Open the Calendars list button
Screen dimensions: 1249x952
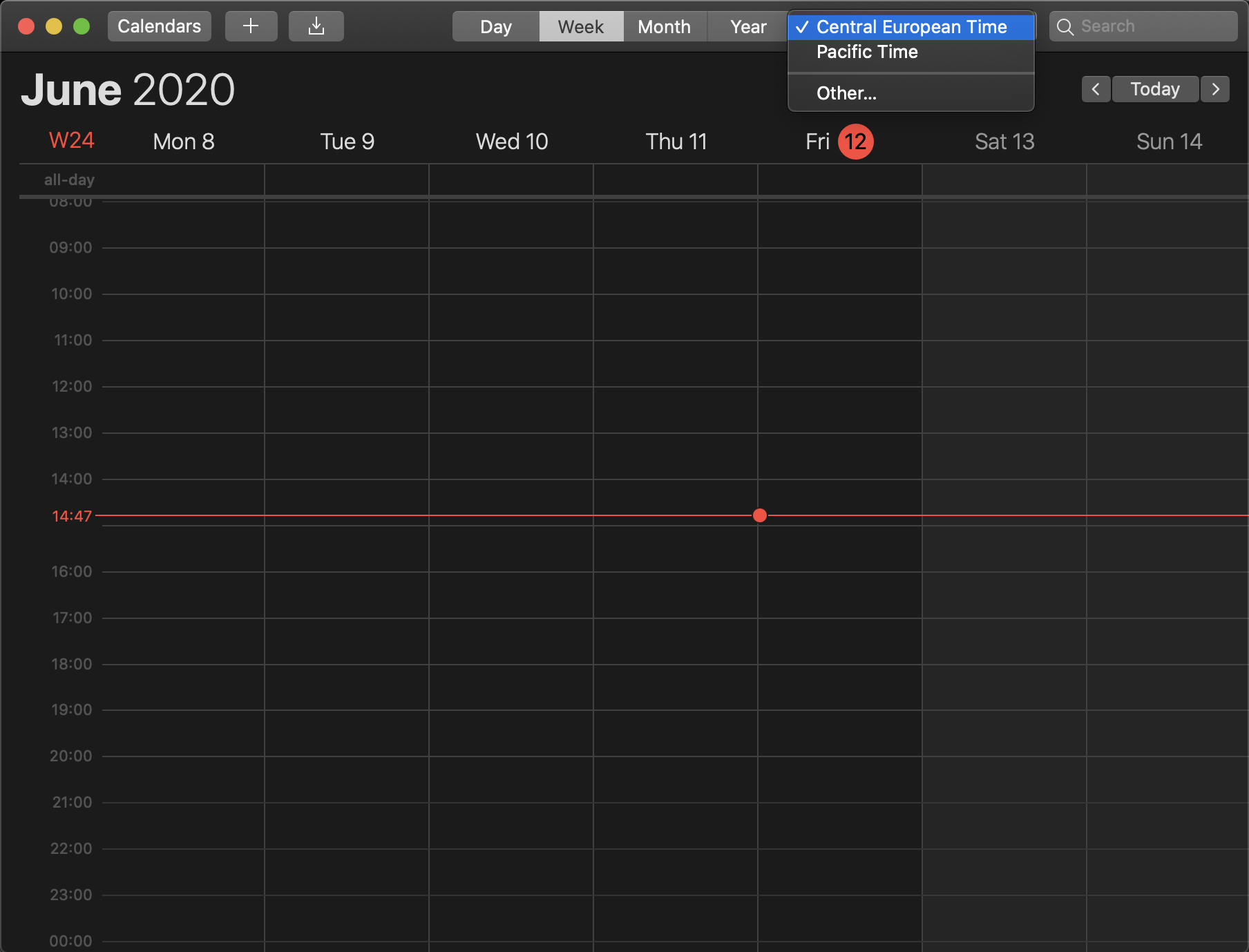point(159,26)
